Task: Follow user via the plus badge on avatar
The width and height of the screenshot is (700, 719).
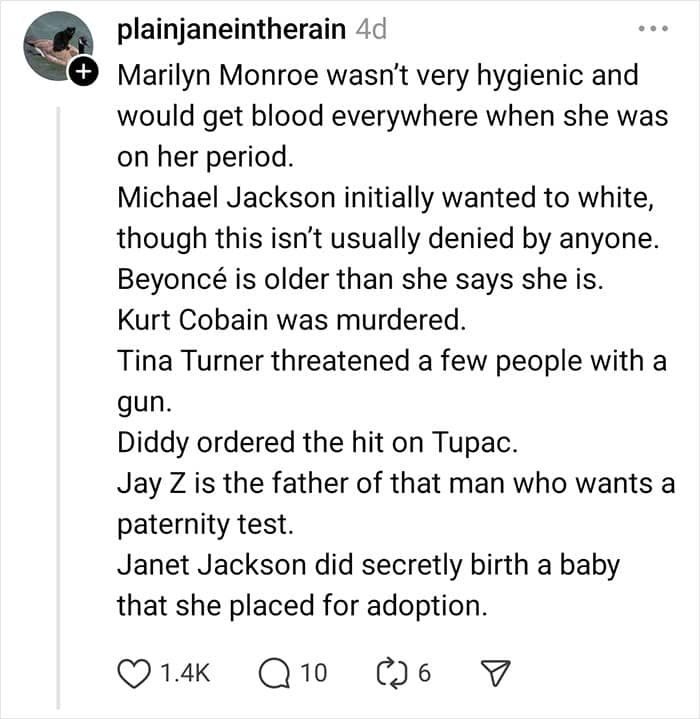Action: tap(83, 71)
